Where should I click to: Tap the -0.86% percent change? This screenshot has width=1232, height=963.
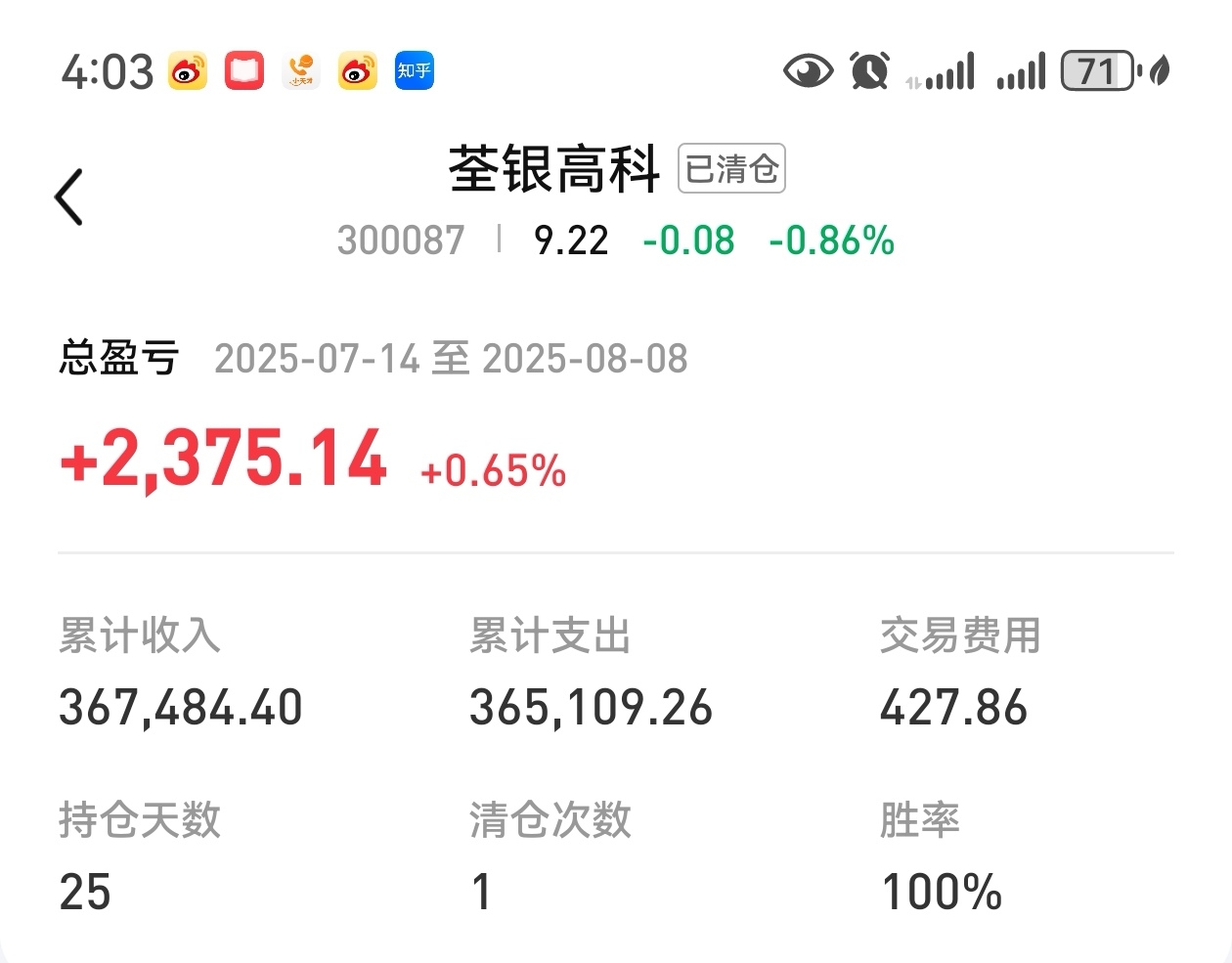832,241
